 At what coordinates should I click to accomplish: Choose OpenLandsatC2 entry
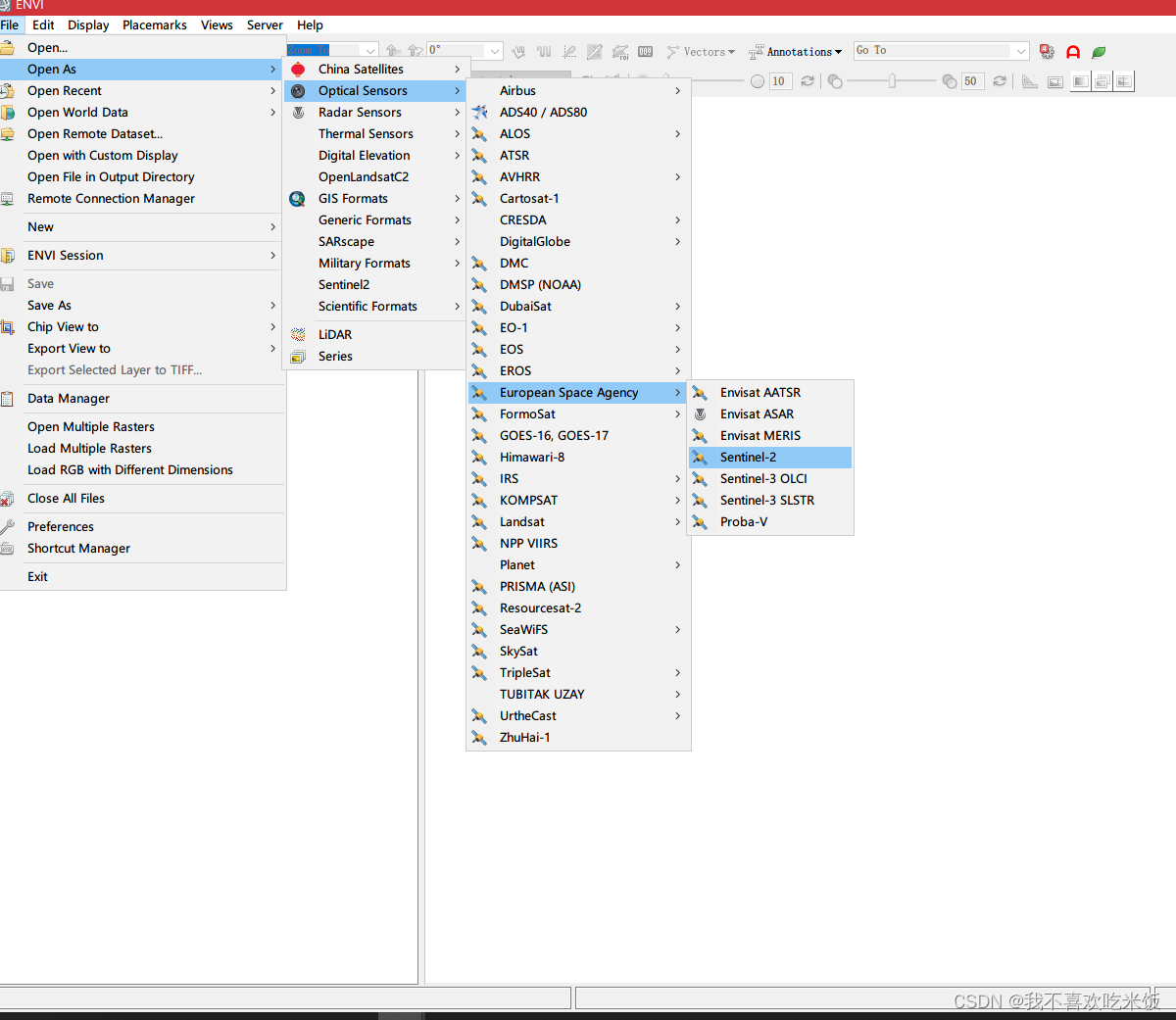375,176
